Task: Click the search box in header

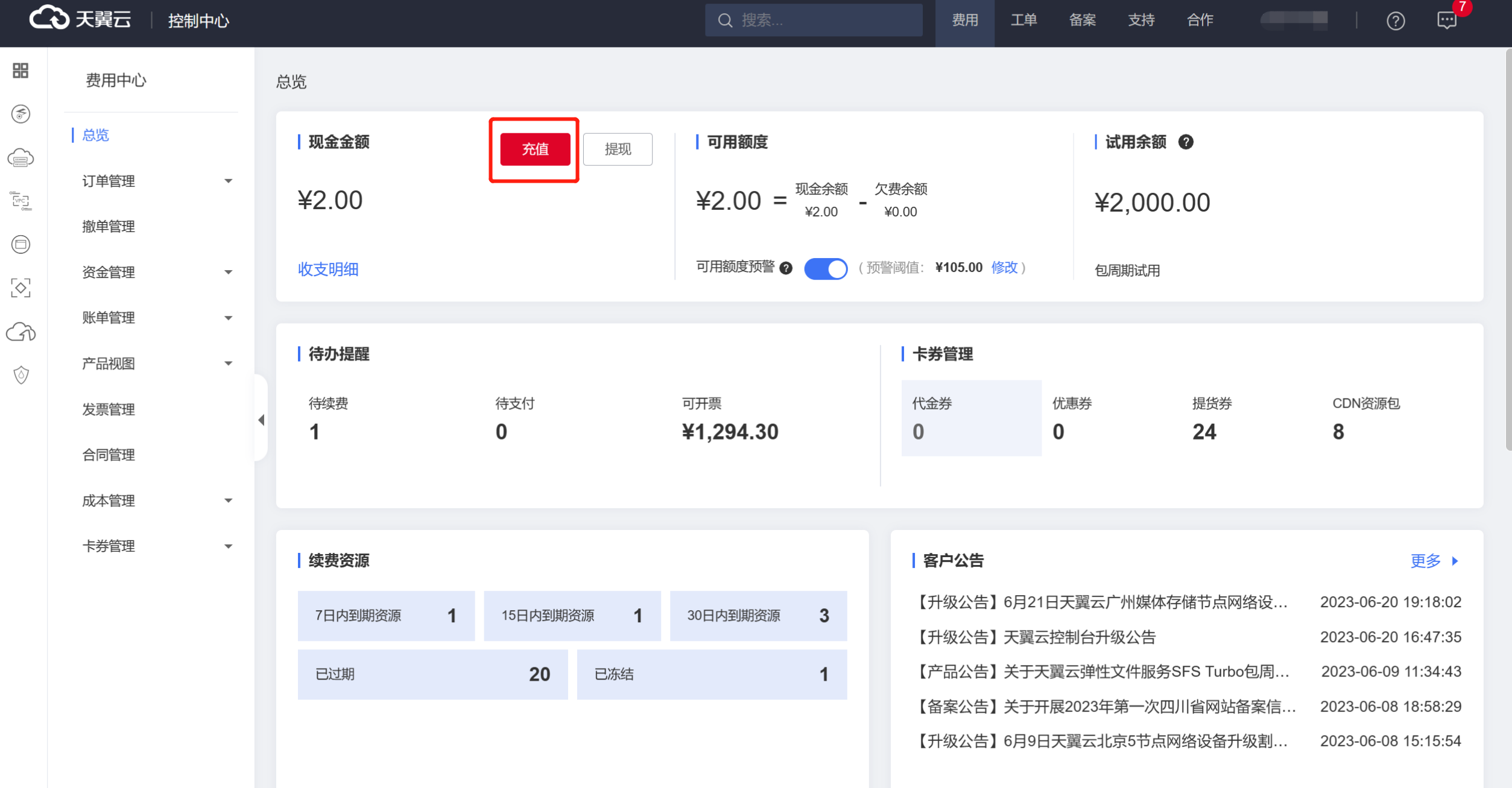Action: tap(814, 20)
